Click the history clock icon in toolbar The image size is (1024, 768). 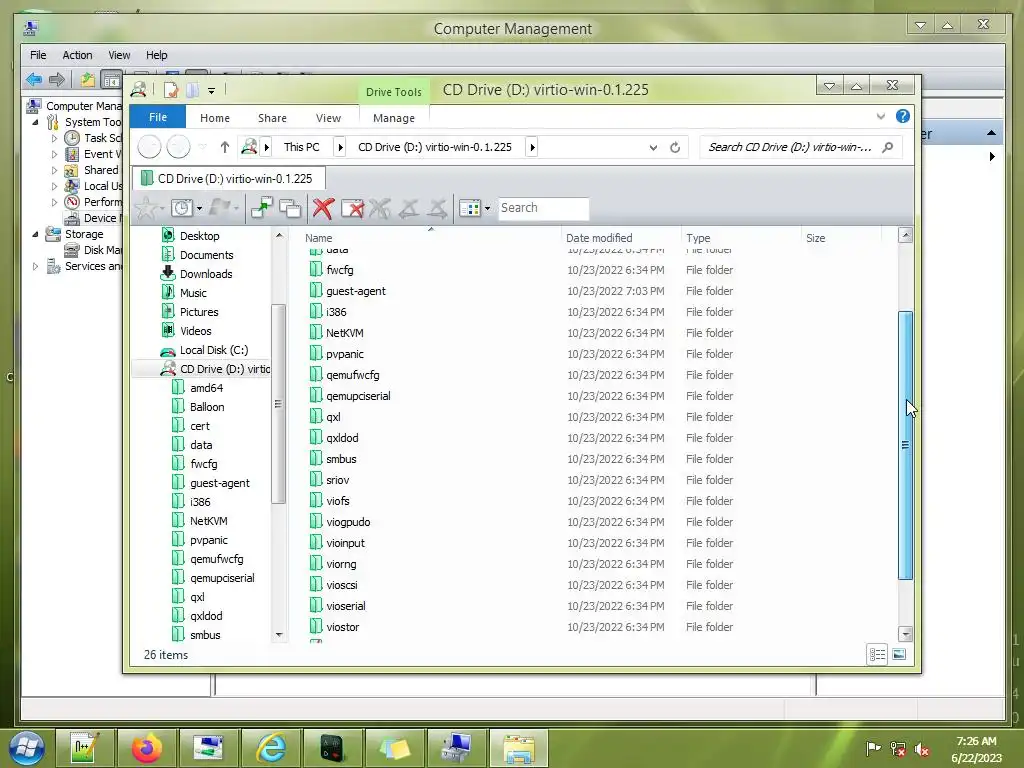pos(182,208)
